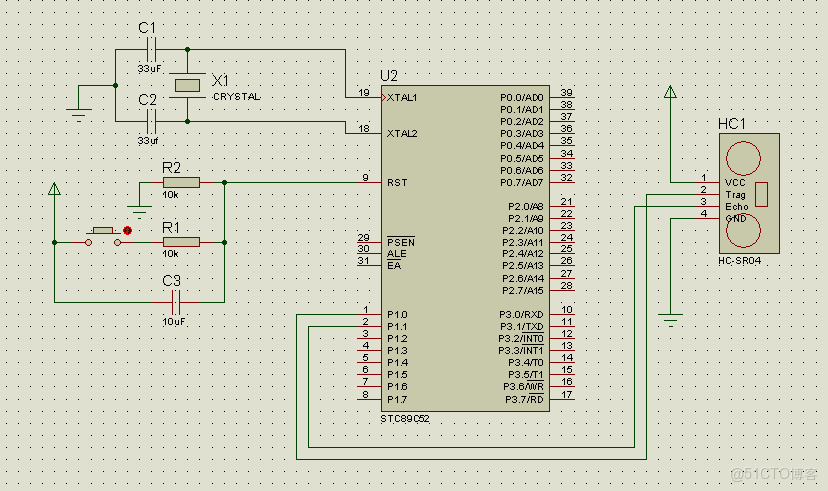Toggle the reset push button switch

click(x=103, y=236)
